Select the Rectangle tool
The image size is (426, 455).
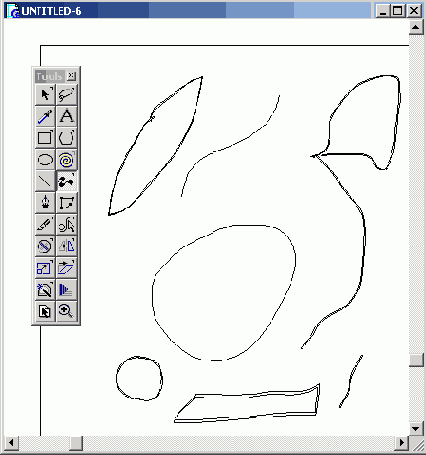(45, 138)
